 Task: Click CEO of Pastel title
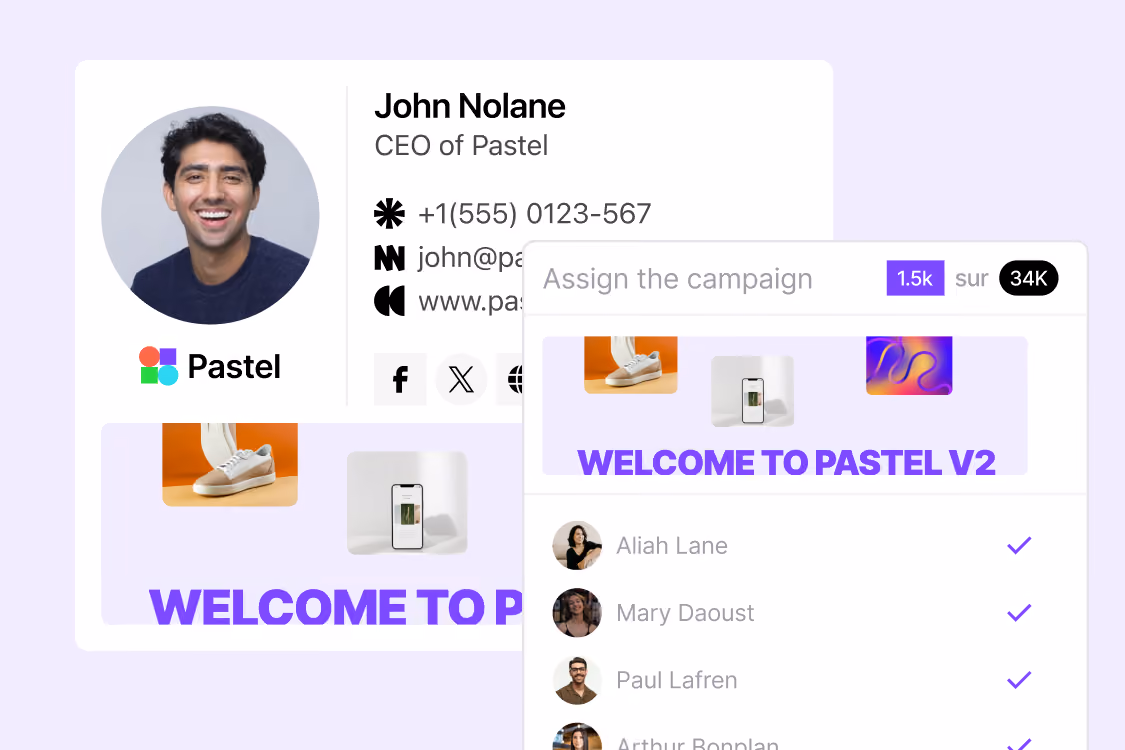[x=461, y=146]
